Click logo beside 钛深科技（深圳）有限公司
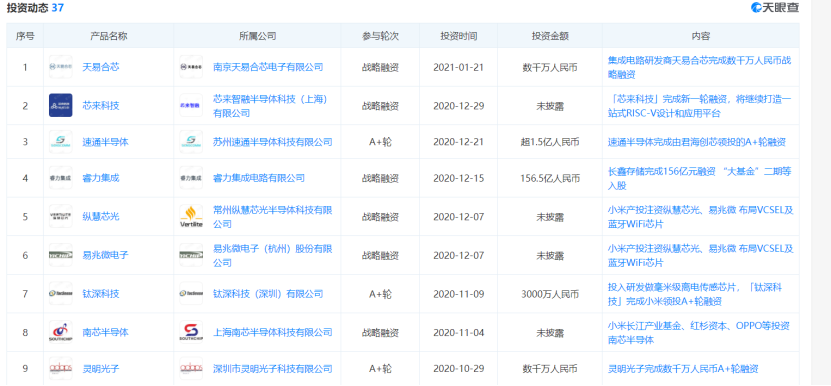The height and width of the screenshot is (386, 831). [191, 293]
